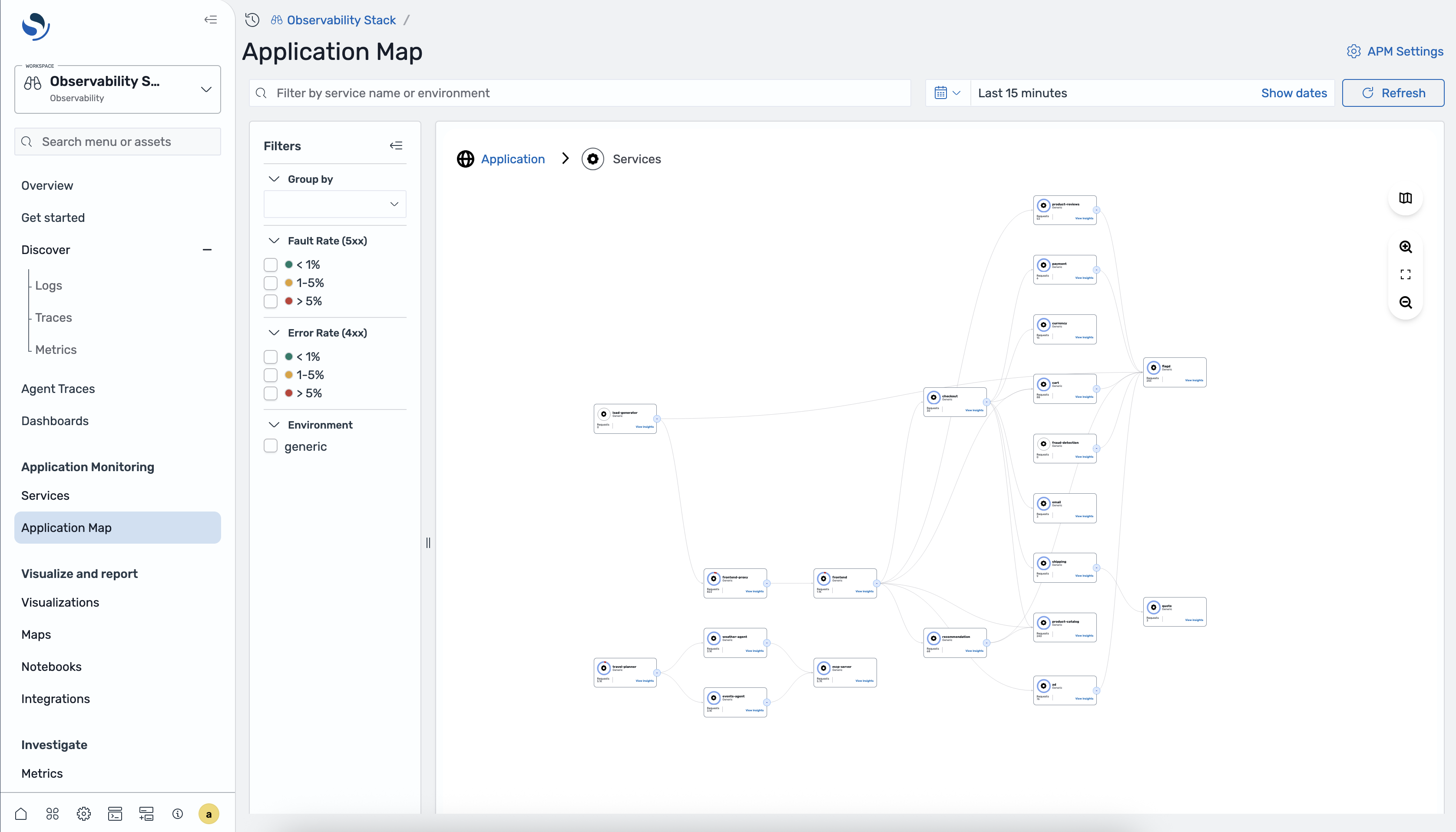The image size is (1456, 832).
Task: Enable the > 5% Fault Rate filter
Action: coord(270,301)
